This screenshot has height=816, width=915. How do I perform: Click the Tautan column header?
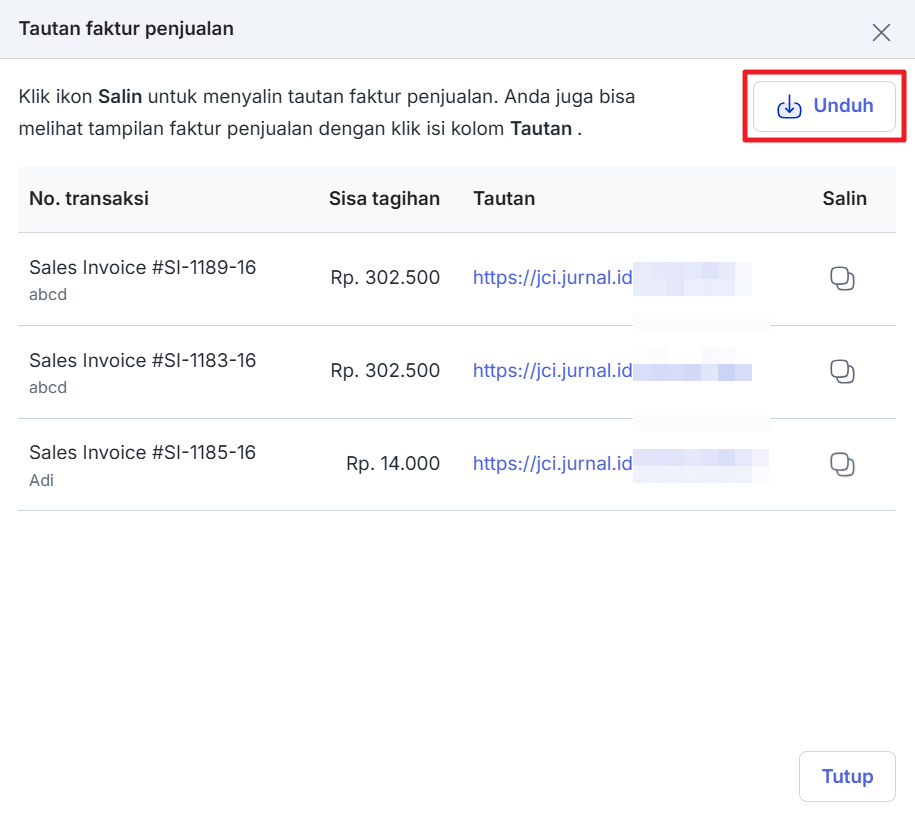pos(504,199)
